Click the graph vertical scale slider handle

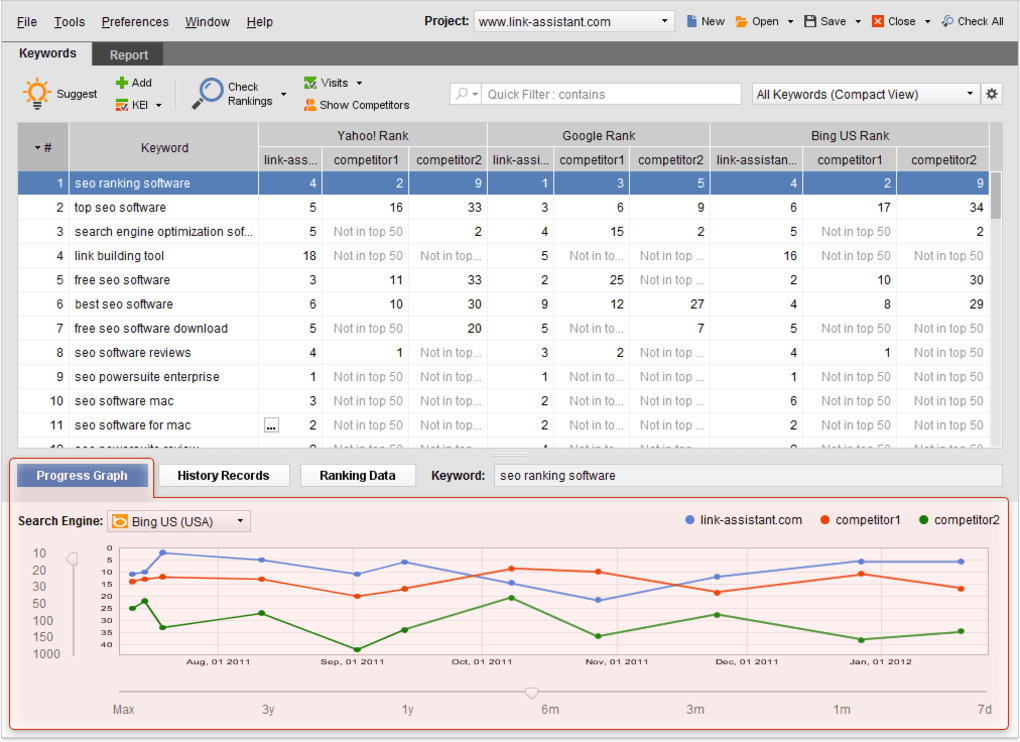pos(72,559)
